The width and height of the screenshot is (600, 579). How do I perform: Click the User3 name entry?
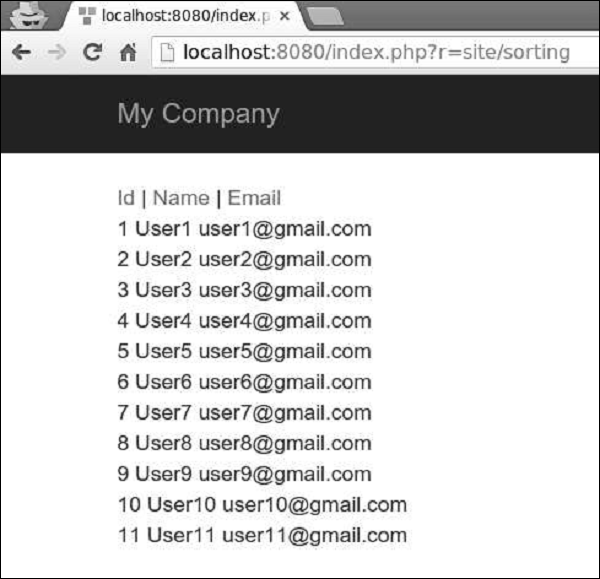tap(162, 290)
